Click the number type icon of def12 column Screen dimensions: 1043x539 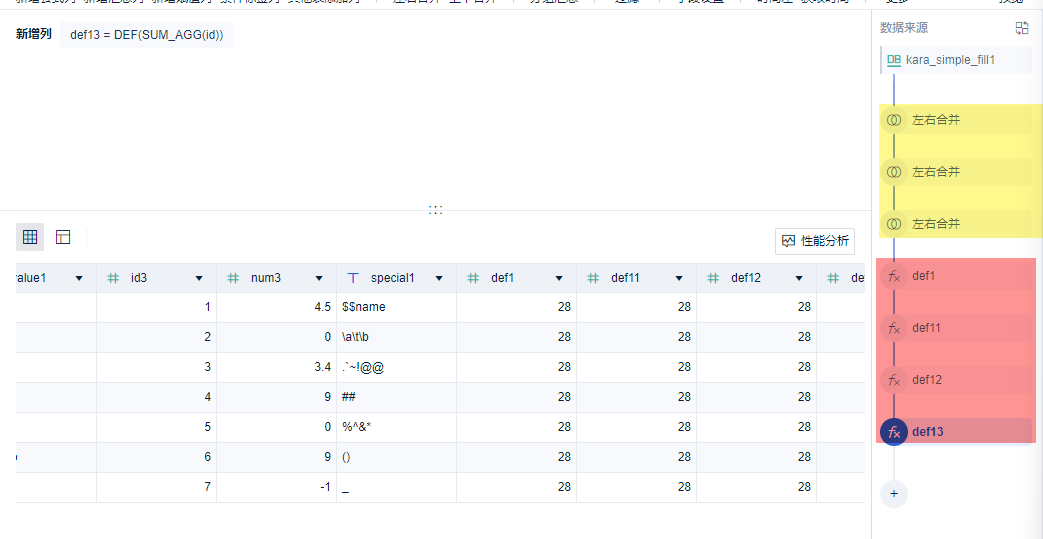point(714,278)
